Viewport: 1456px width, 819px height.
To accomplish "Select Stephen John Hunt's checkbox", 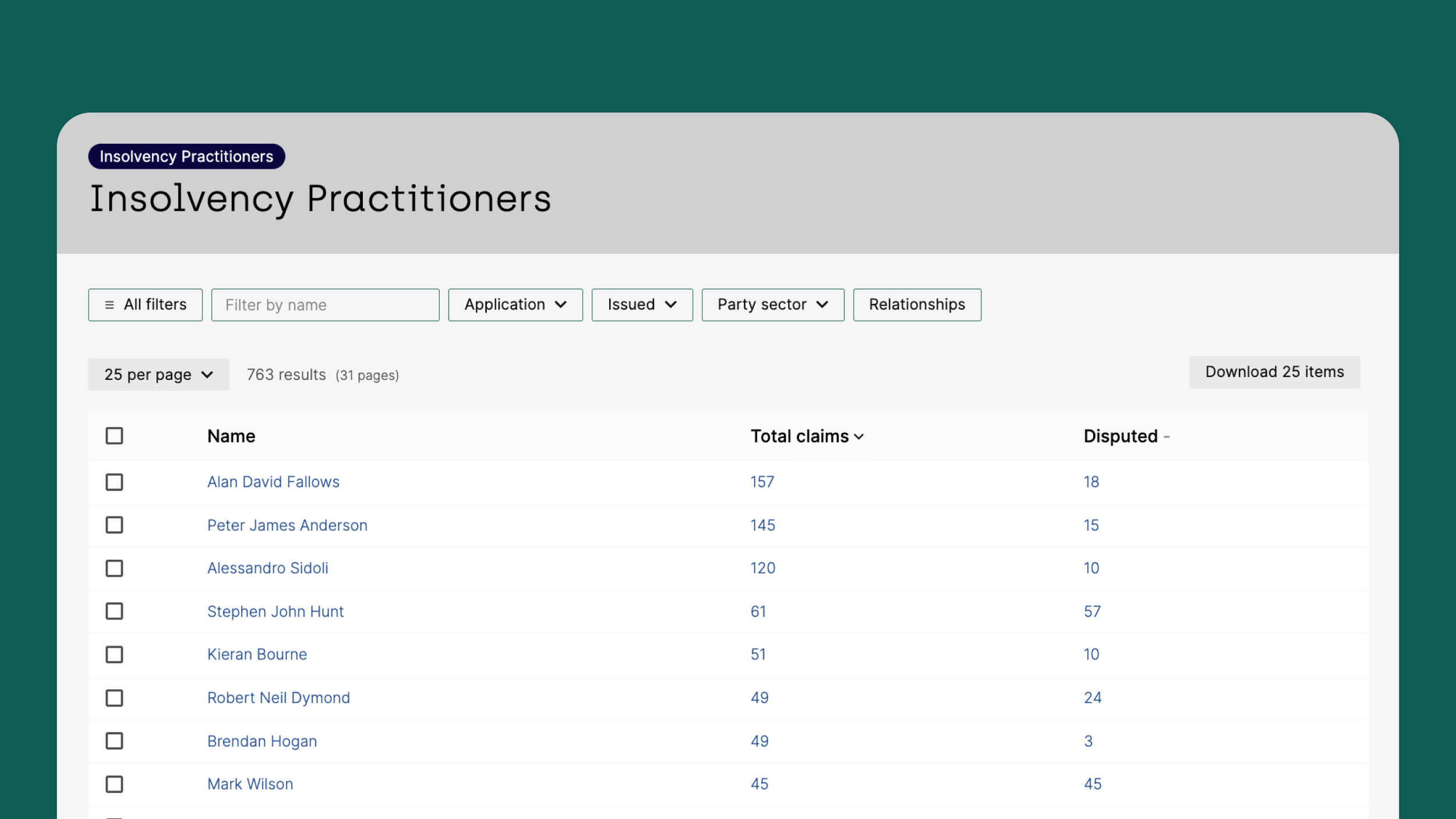I will 114,611.
